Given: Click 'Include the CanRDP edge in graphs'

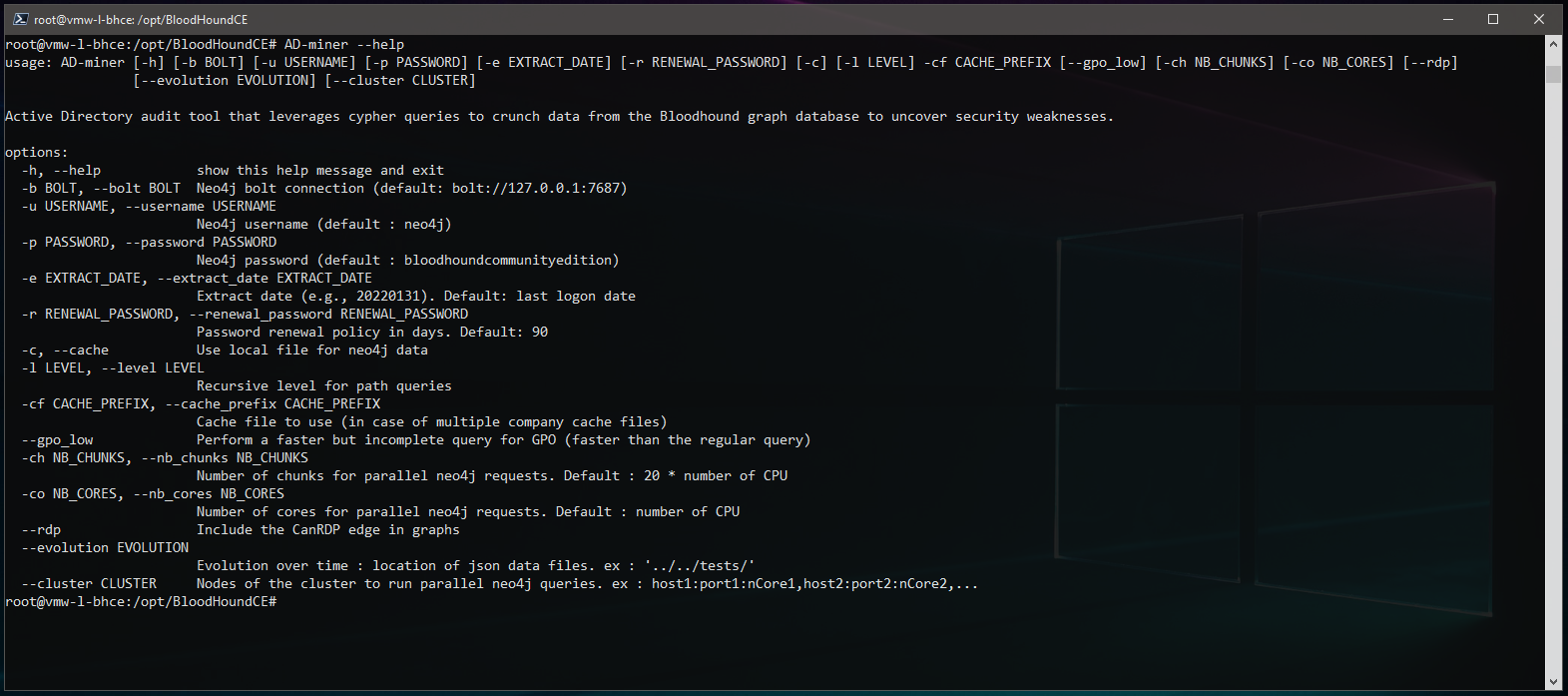Looking at the screenshot, I should (328, 529).
